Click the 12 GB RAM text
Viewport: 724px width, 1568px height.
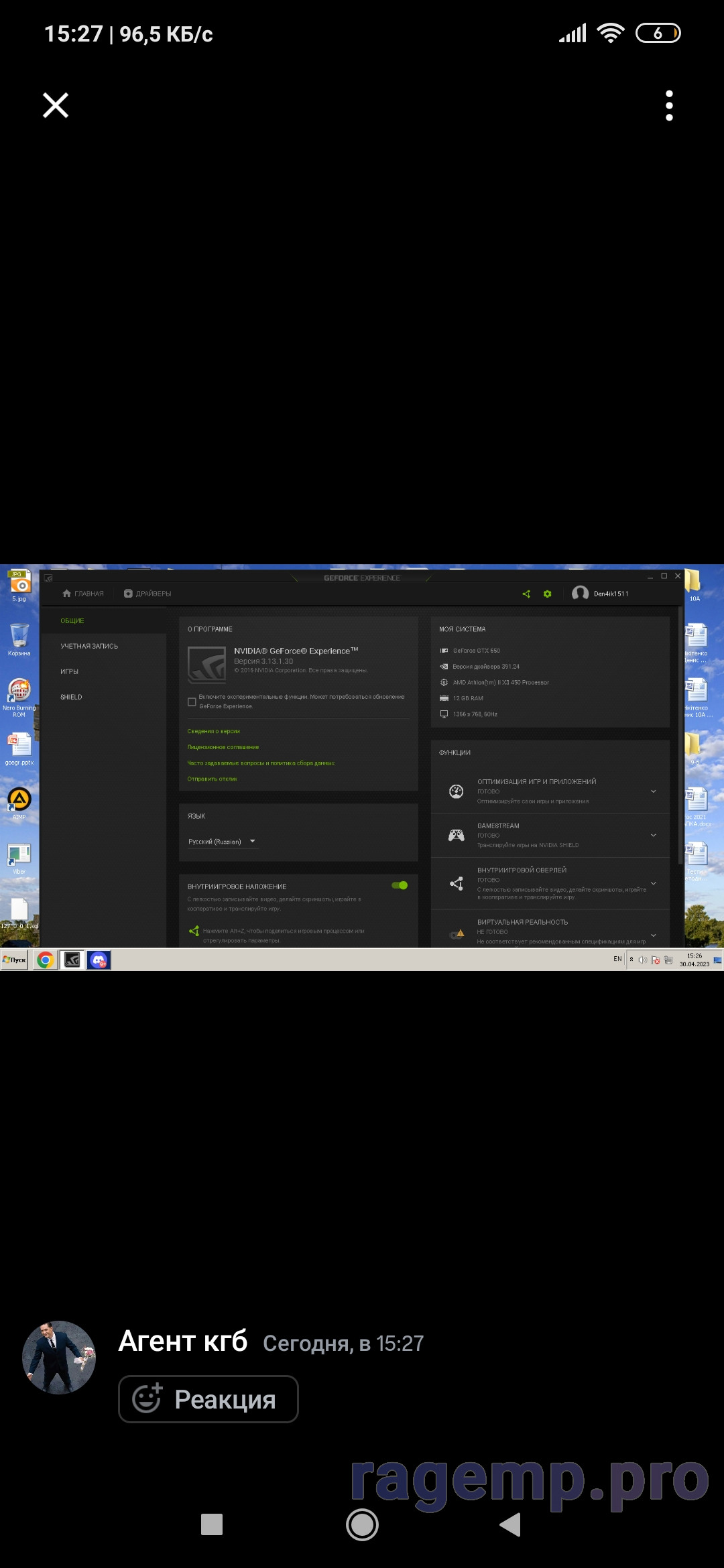click(x=468, y=698)
